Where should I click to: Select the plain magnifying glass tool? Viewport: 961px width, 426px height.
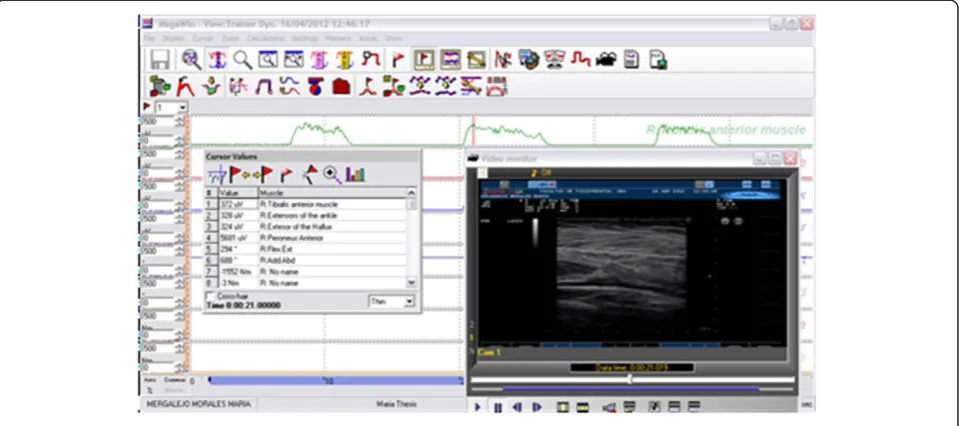243,59
